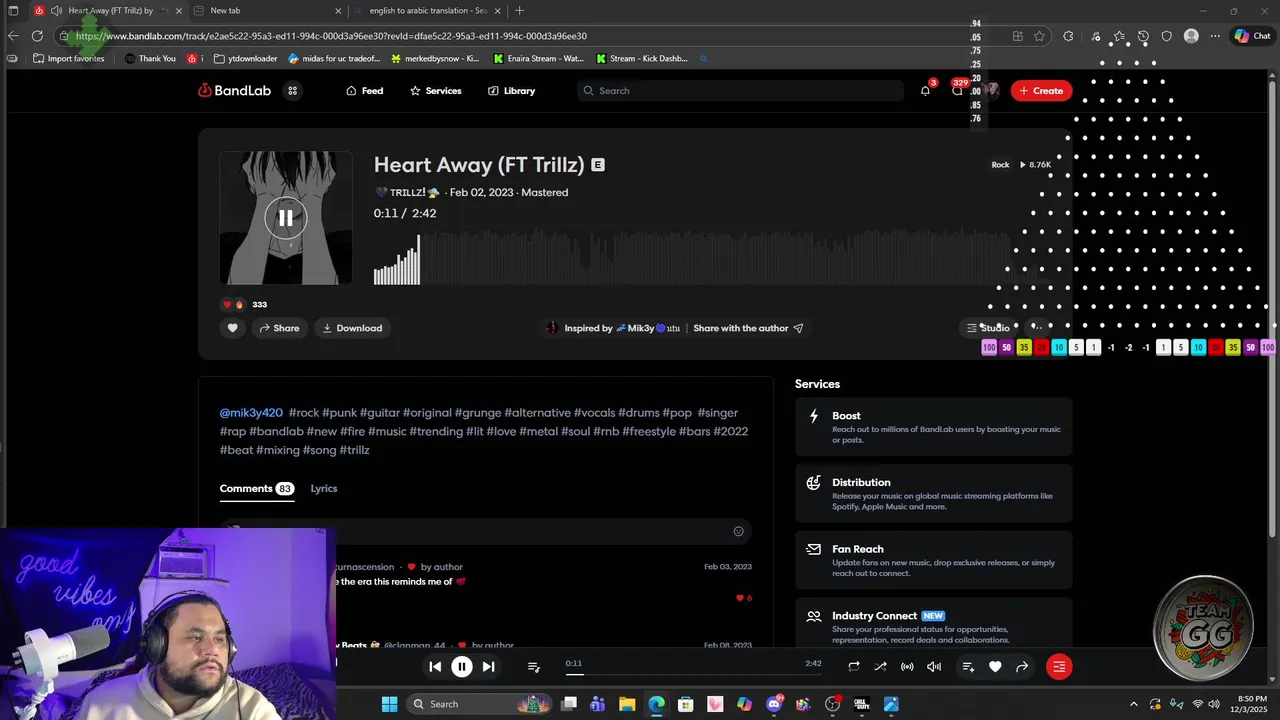The width and height of the screenshot is (1280, 720).
Task: Refresh the browser page
Action: [37, 36]
